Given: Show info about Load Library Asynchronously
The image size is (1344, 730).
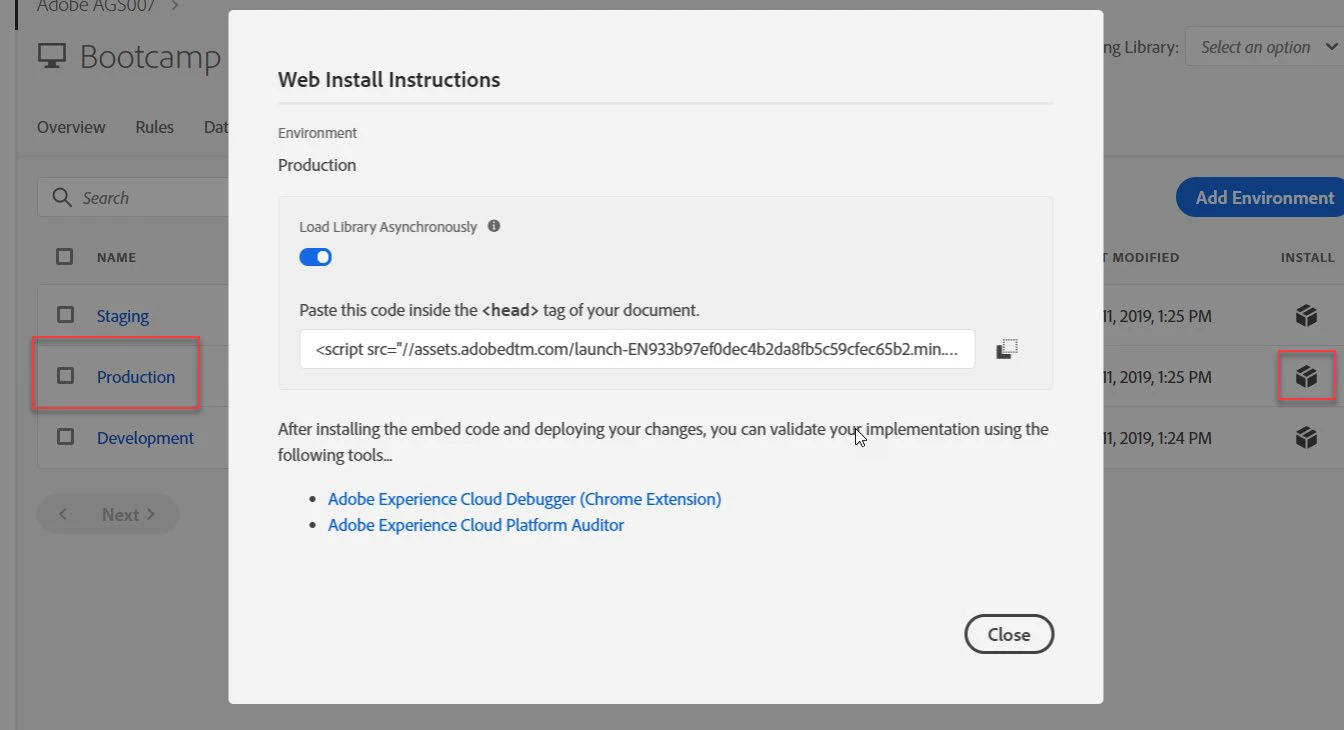Looking at the screenshot, I should pos(494,226).
